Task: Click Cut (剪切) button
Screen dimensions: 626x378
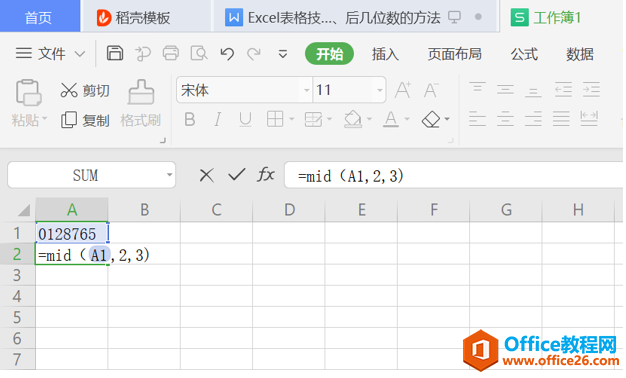Action: 85,90
